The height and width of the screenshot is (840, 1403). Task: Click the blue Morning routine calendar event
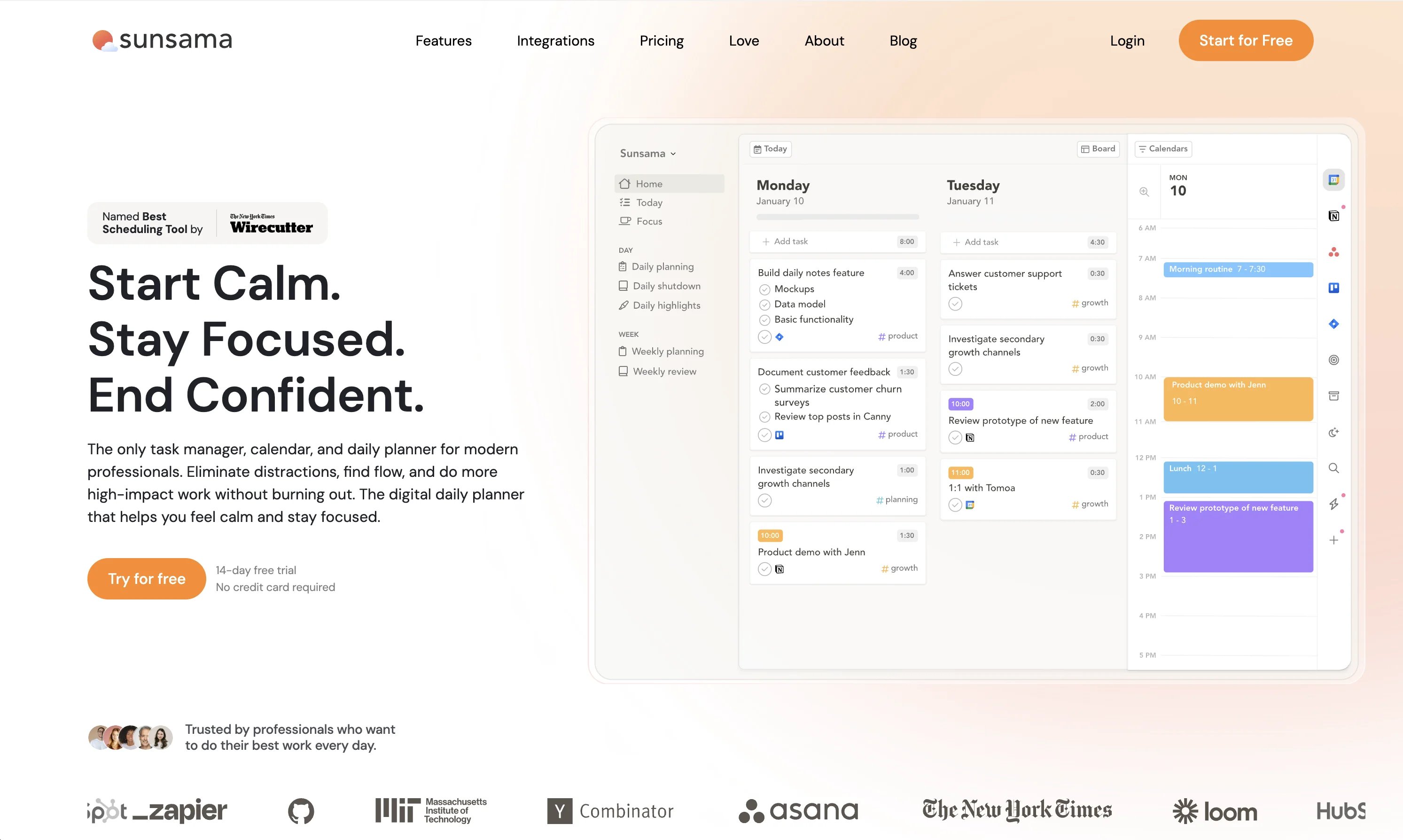[x=1238, y=270]
